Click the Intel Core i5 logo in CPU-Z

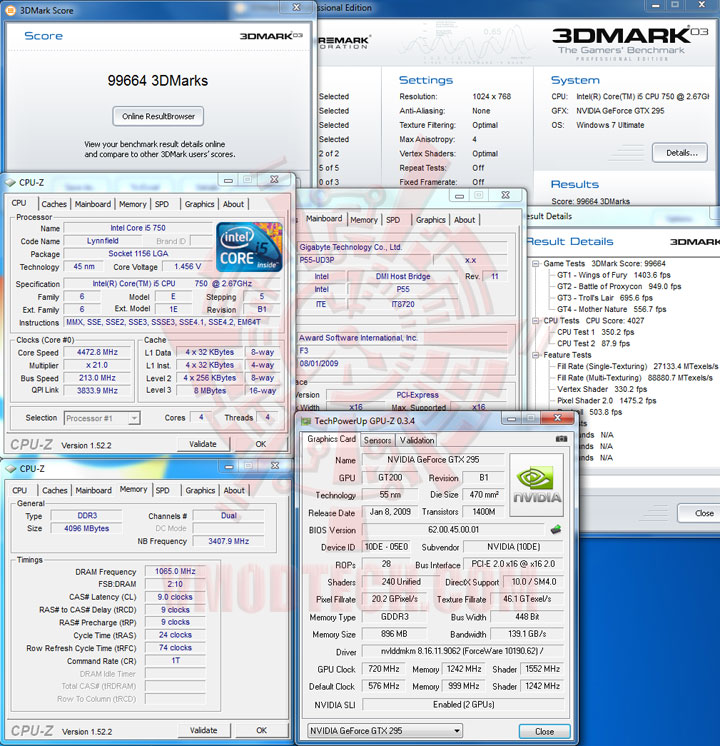[x=249, y=247]
